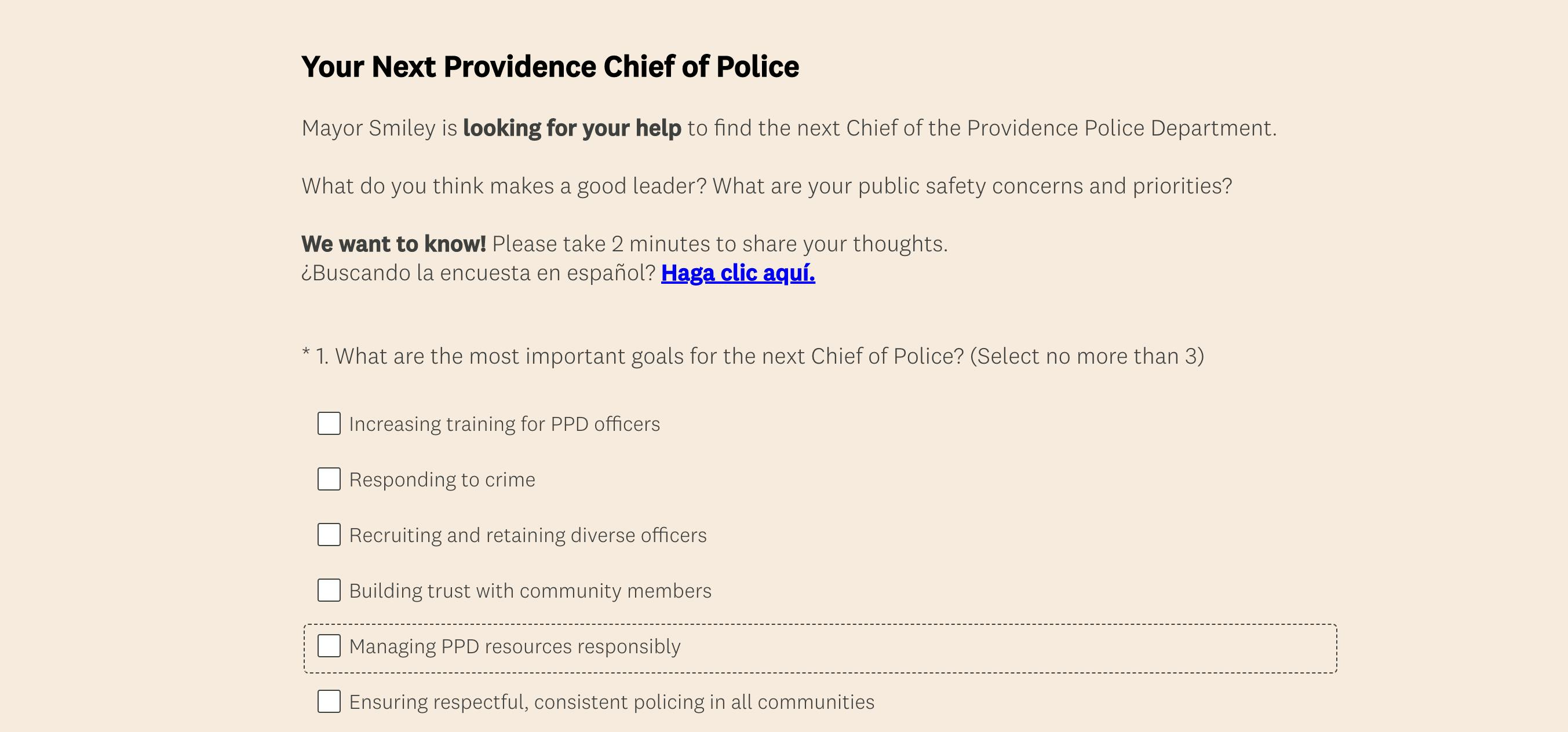The image size is (1568, 732).
Task: Click the bold 'looking for your help' text
Action: click(x=571, y=129)
